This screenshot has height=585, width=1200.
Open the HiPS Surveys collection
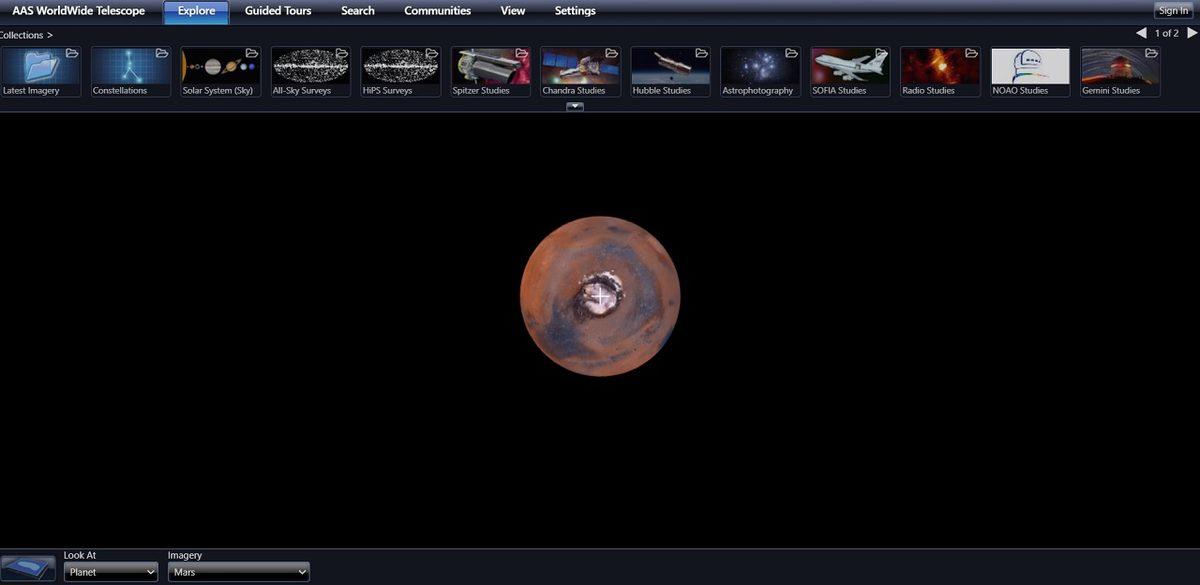[x=401, y=70]
